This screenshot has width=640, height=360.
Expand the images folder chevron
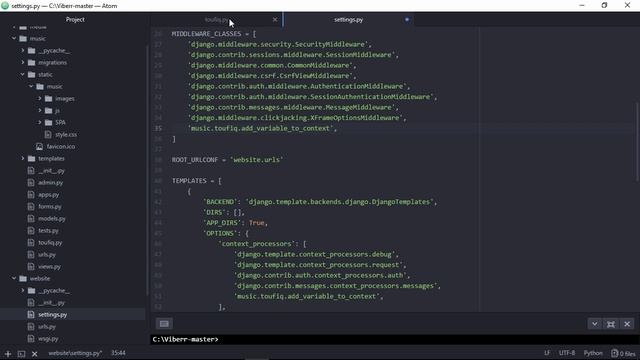(40, 98)
